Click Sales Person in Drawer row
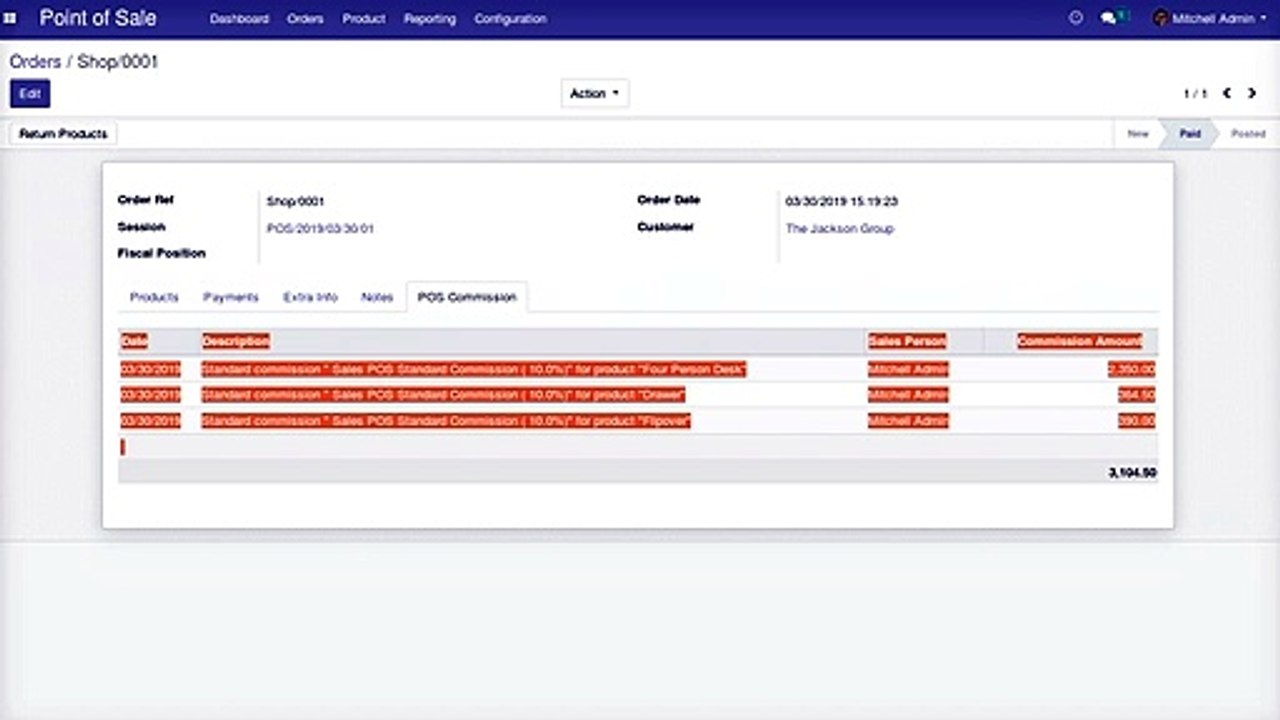 click(908, 395)
